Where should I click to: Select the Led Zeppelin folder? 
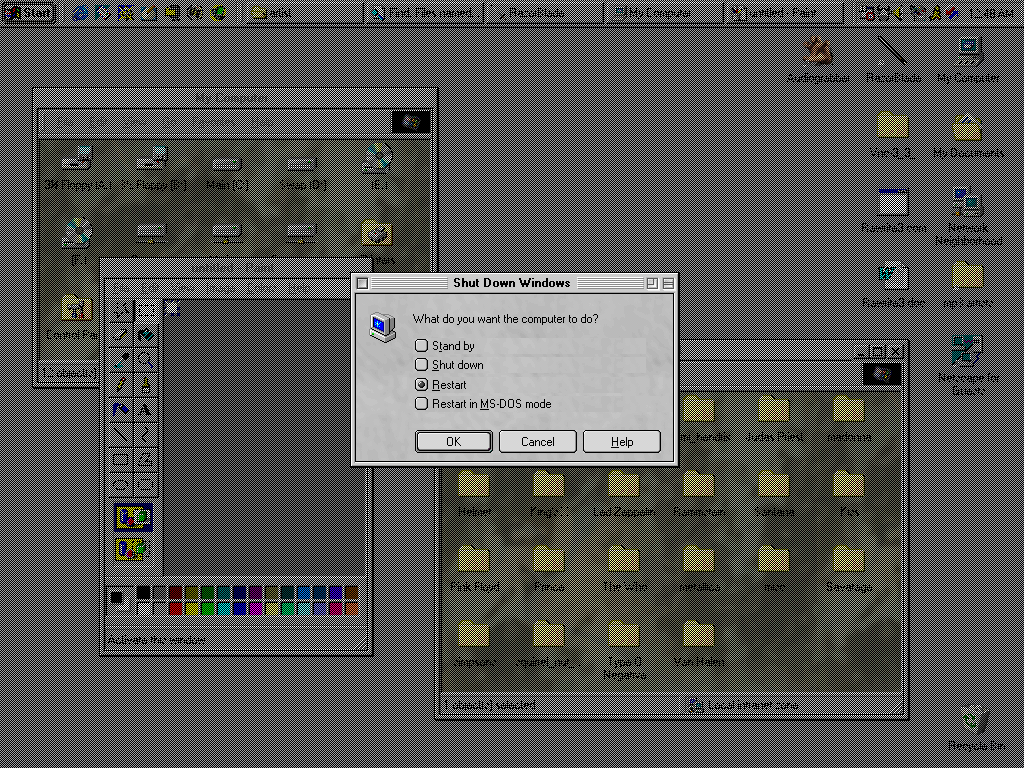pos(624,494)
